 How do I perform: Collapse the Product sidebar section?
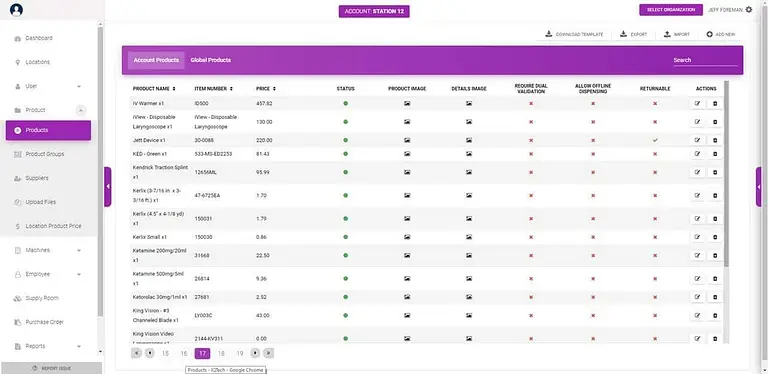pyautogui.click(x=81, y=110)
